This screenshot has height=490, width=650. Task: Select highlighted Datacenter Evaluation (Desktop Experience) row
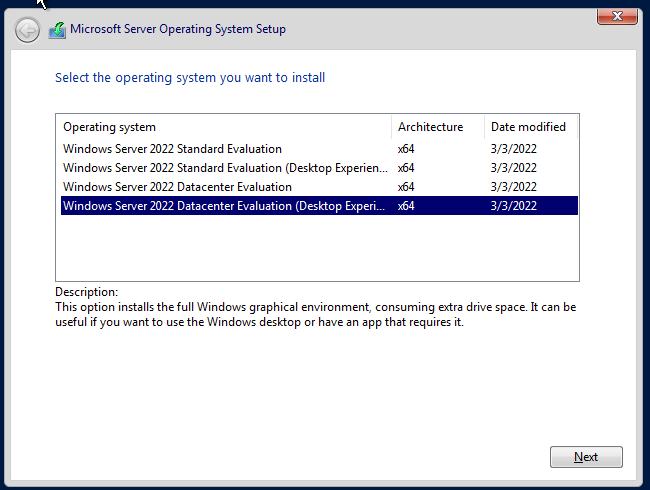pos(319,206)
